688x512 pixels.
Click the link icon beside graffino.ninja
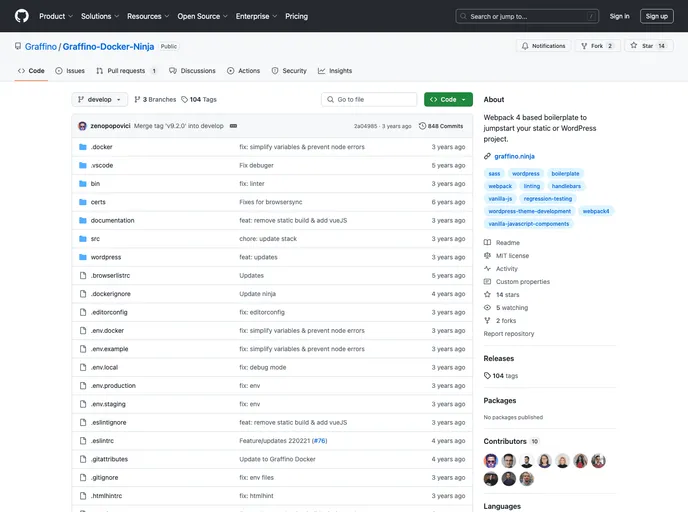(487, 156)
